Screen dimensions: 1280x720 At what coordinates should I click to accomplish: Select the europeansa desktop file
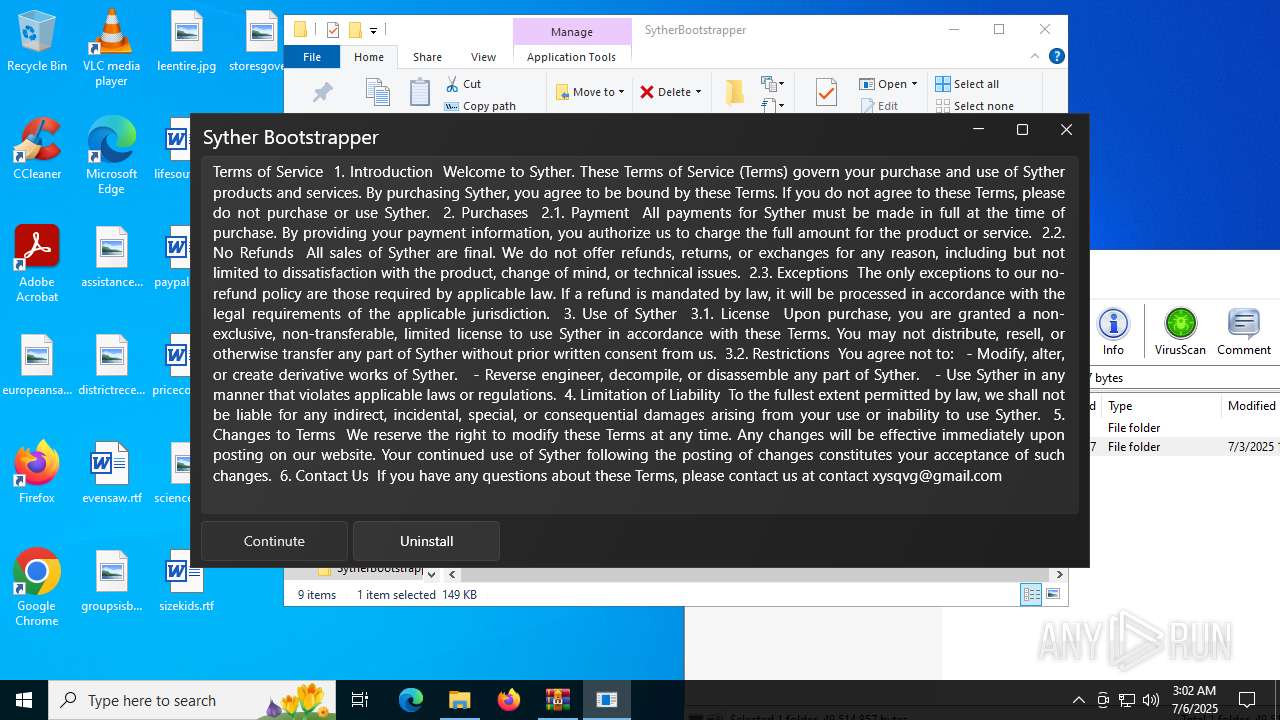click(37, 365)
